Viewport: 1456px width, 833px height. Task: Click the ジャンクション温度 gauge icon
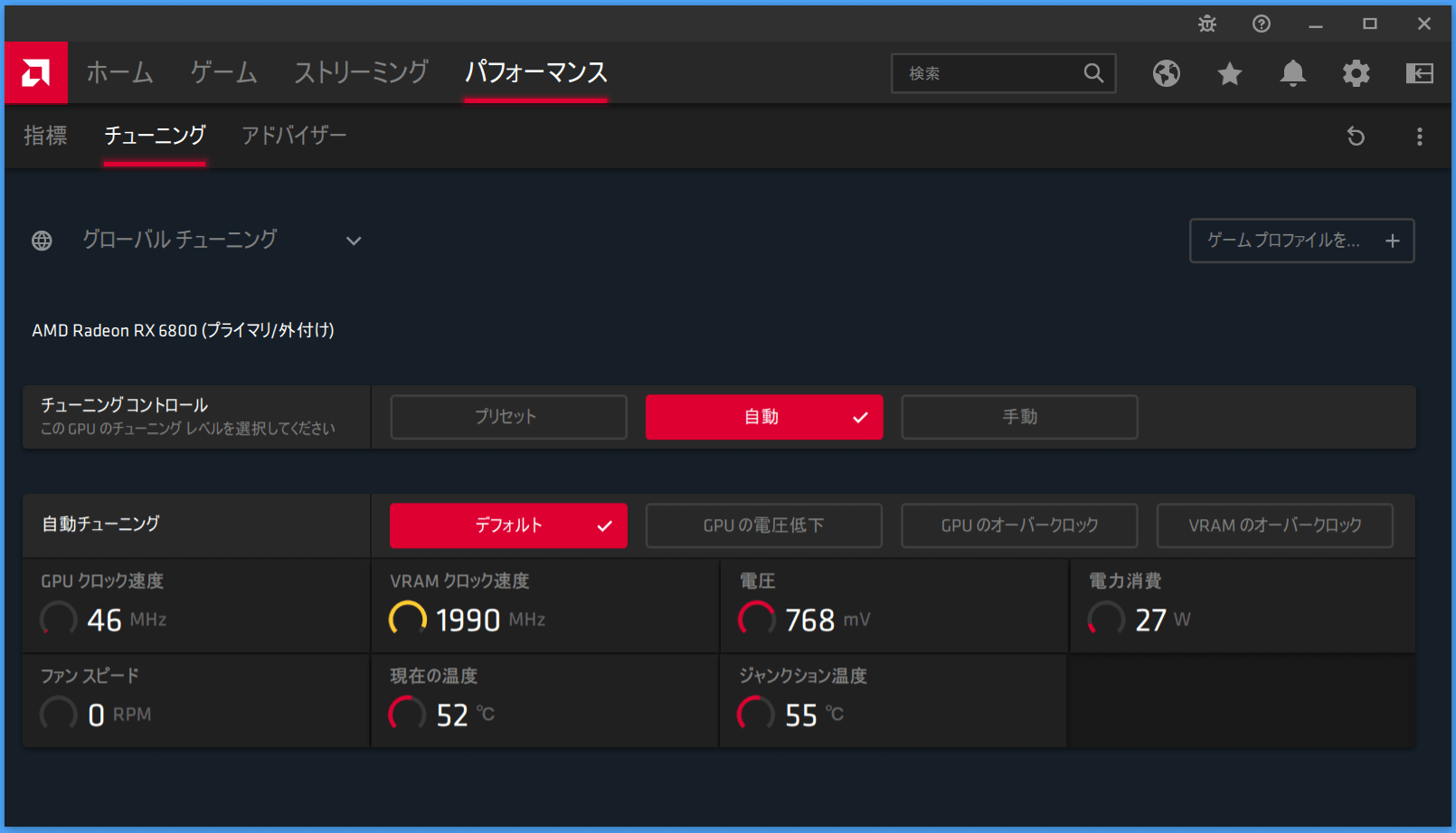pyautogui.click(x=757, y=715)
